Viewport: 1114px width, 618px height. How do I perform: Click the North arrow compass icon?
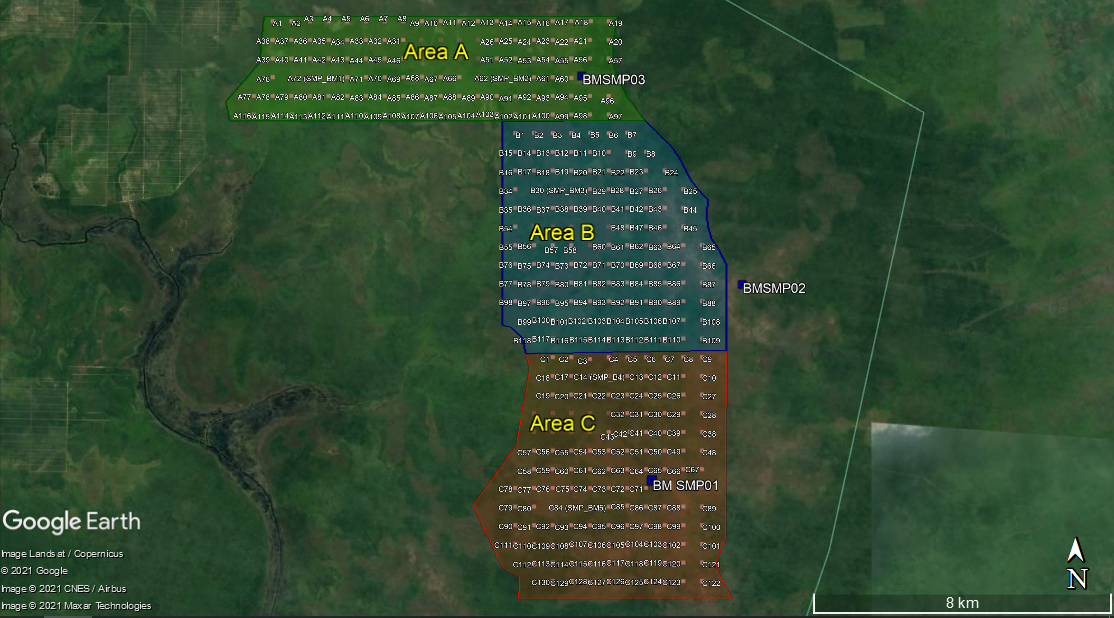point(1076,564)
